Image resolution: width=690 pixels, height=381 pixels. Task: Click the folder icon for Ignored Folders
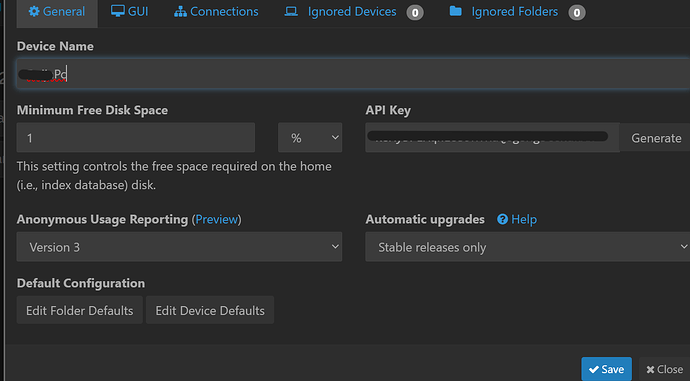(455, 11)
